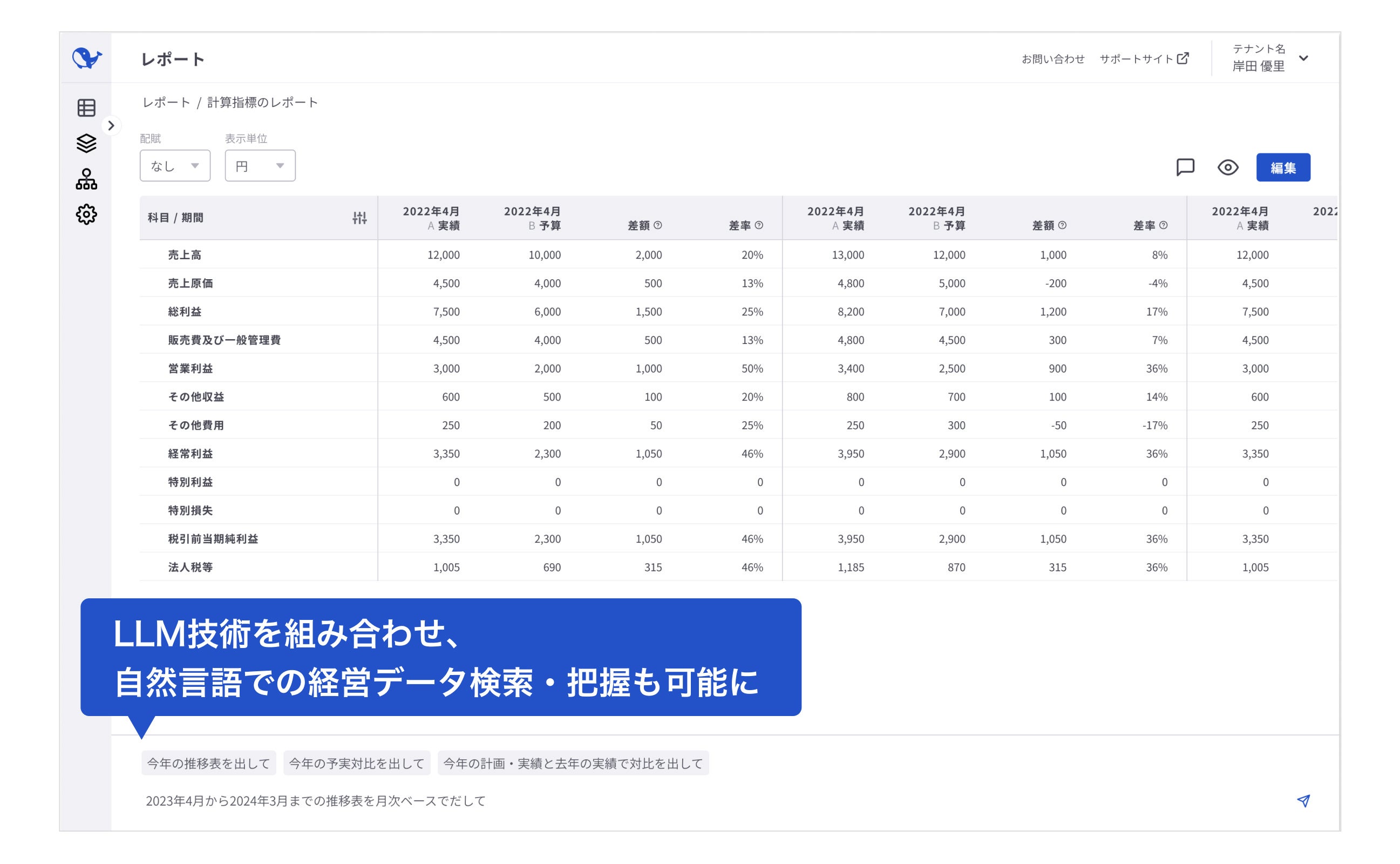Open the 配賦 dropdown showing なし
Screen dimensions: 1400x864
pyautogui.click(x=175, y=166)
